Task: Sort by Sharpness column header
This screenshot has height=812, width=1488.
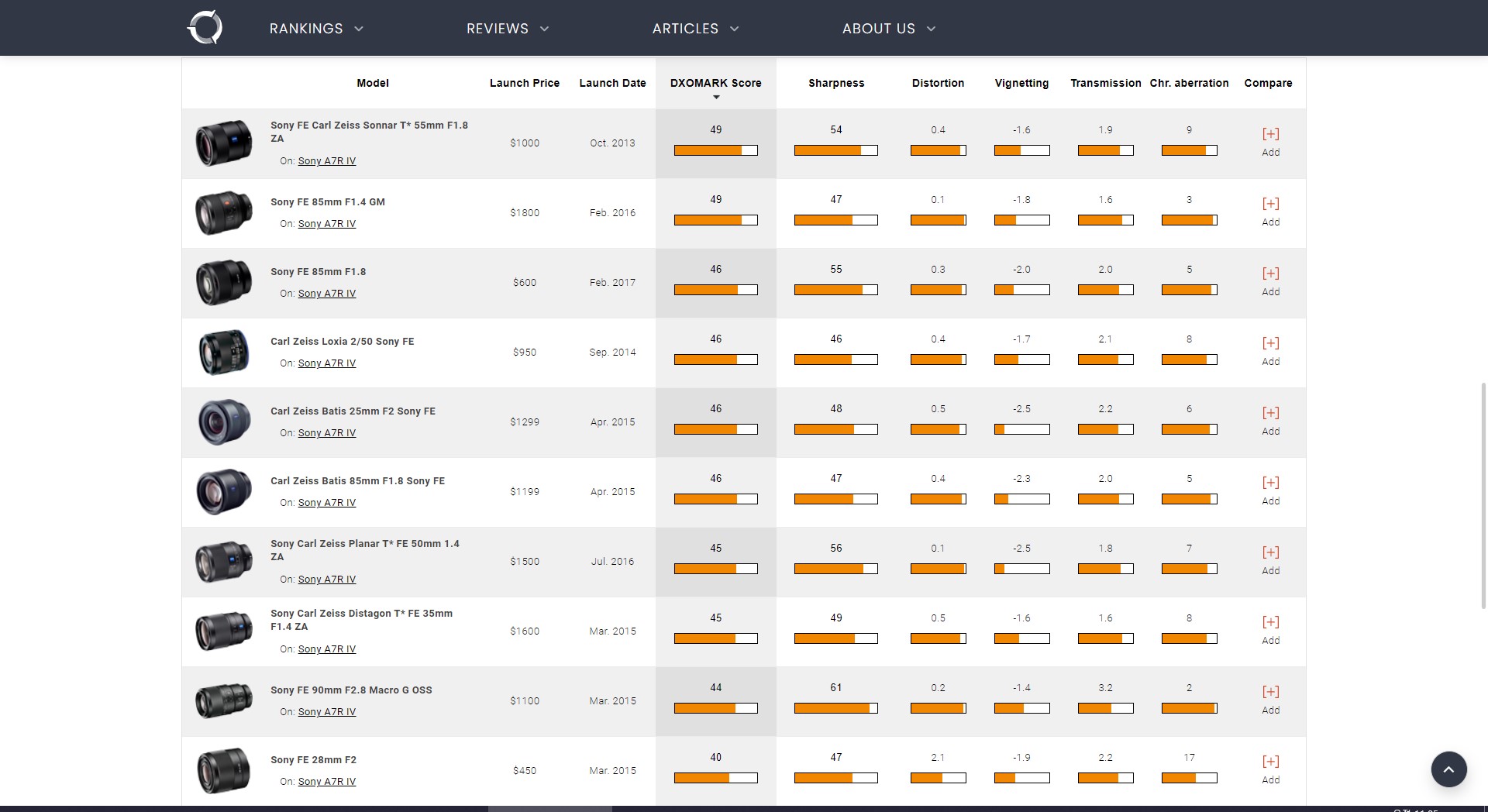Action: point(836,83)
